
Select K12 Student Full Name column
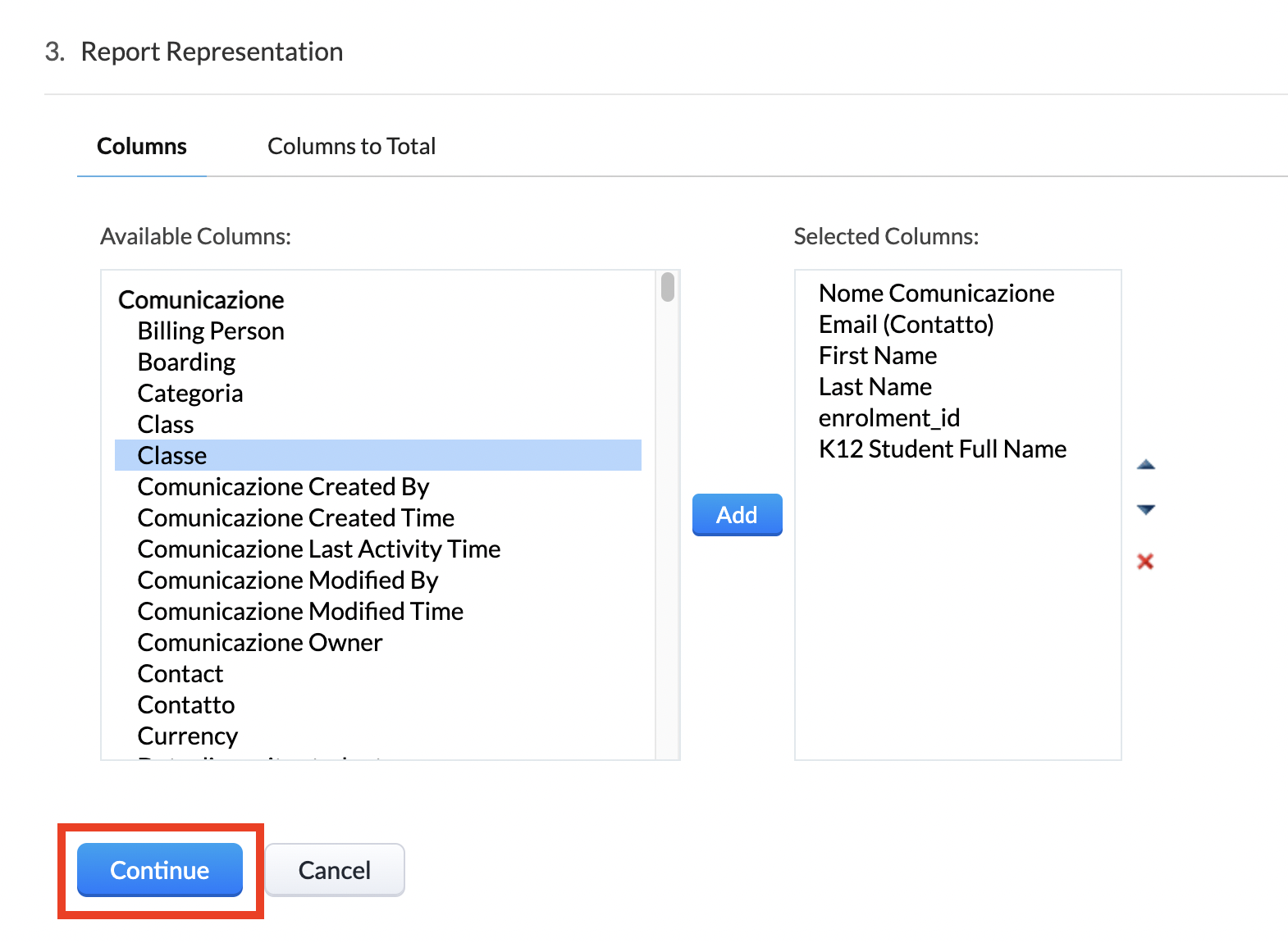click(942, 449)
